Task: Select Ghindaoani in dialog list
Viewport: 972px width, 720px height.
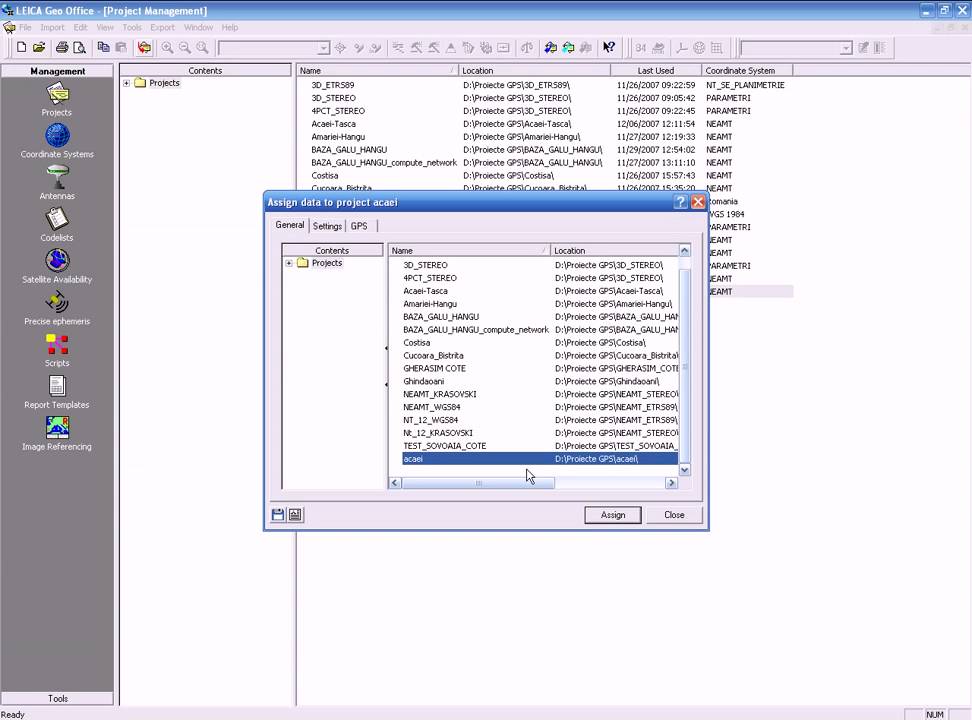Action: (x=423, y=381)
